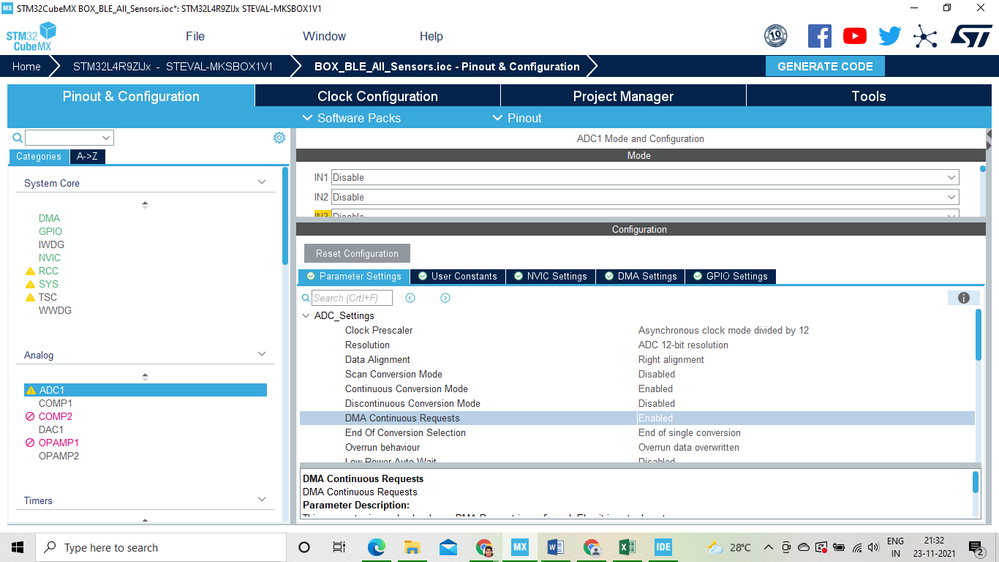
Task: Click the parameter list vertical scrollbar
Action: click(x=979, y=335)
